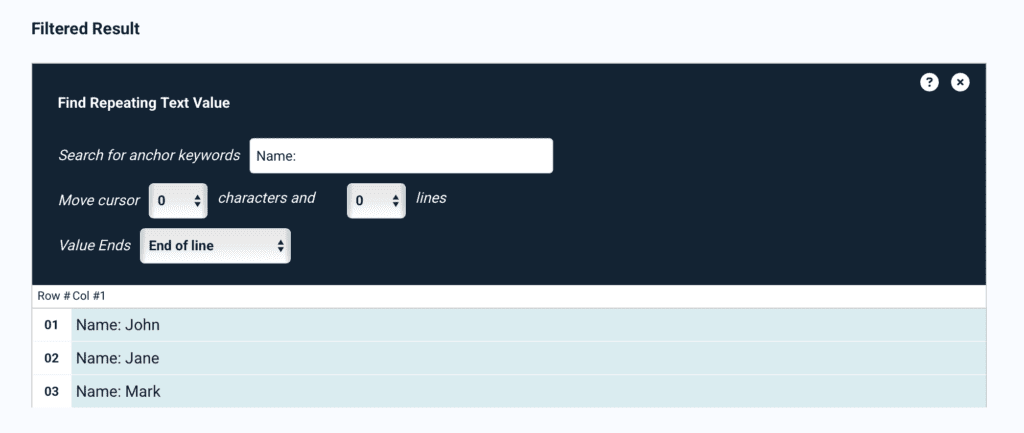
Task: Open the help question mark icon
Action: pos(929,82)
